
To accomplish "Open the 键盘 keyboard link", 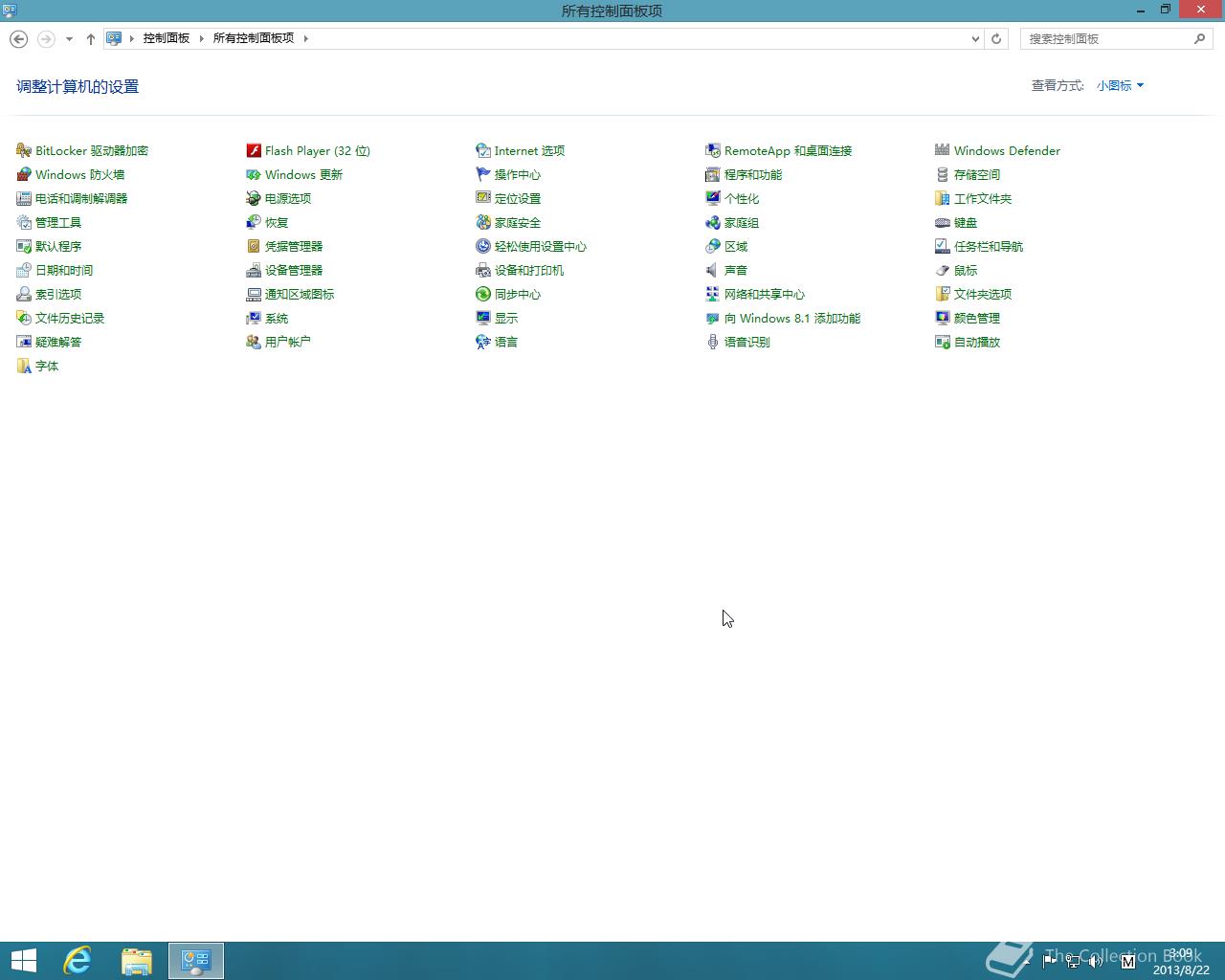I will pyautogui.click(x=965, y=223).
